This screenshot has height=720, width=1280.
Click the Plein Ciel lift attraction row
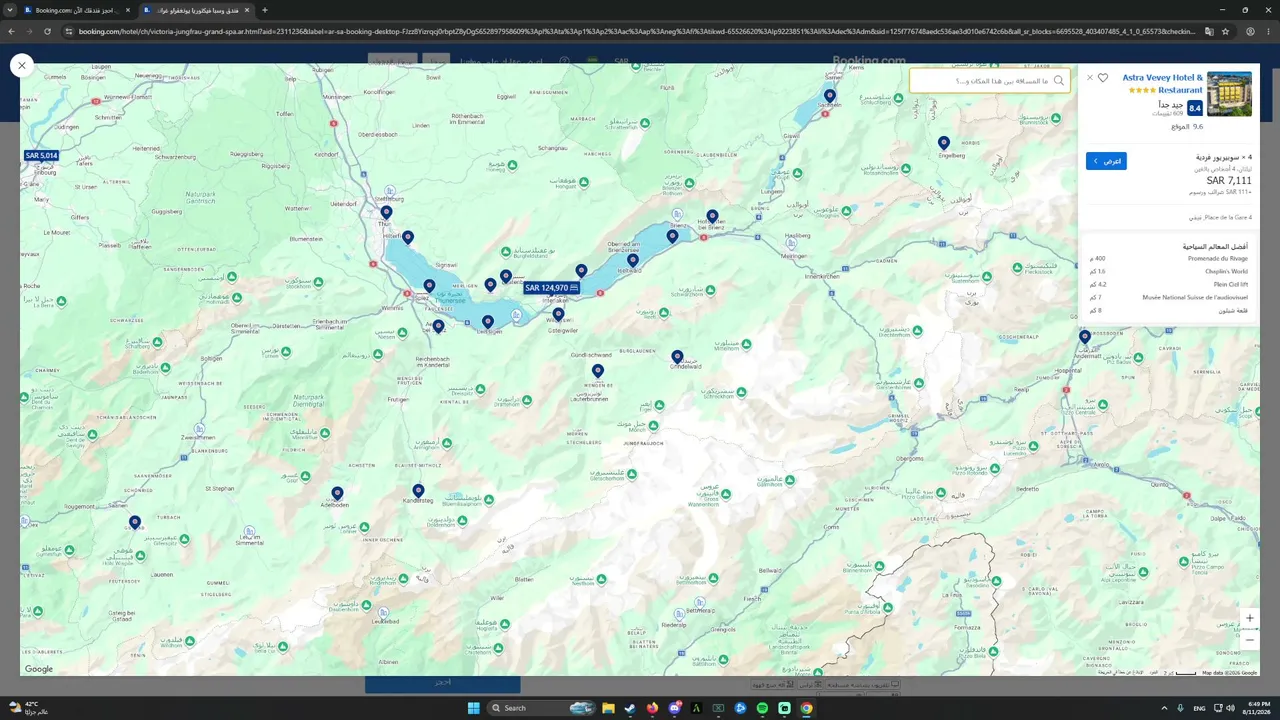coord(1168,285)
